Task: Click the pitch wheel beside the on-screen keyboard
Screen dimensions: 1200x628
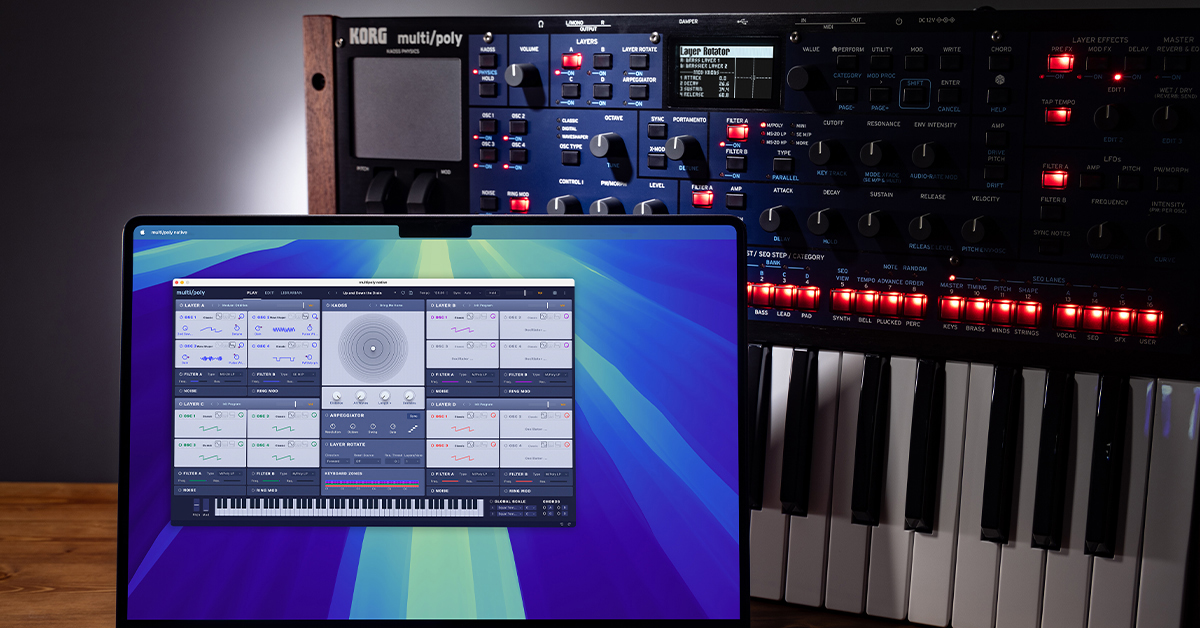Action: tap(196, 506)
